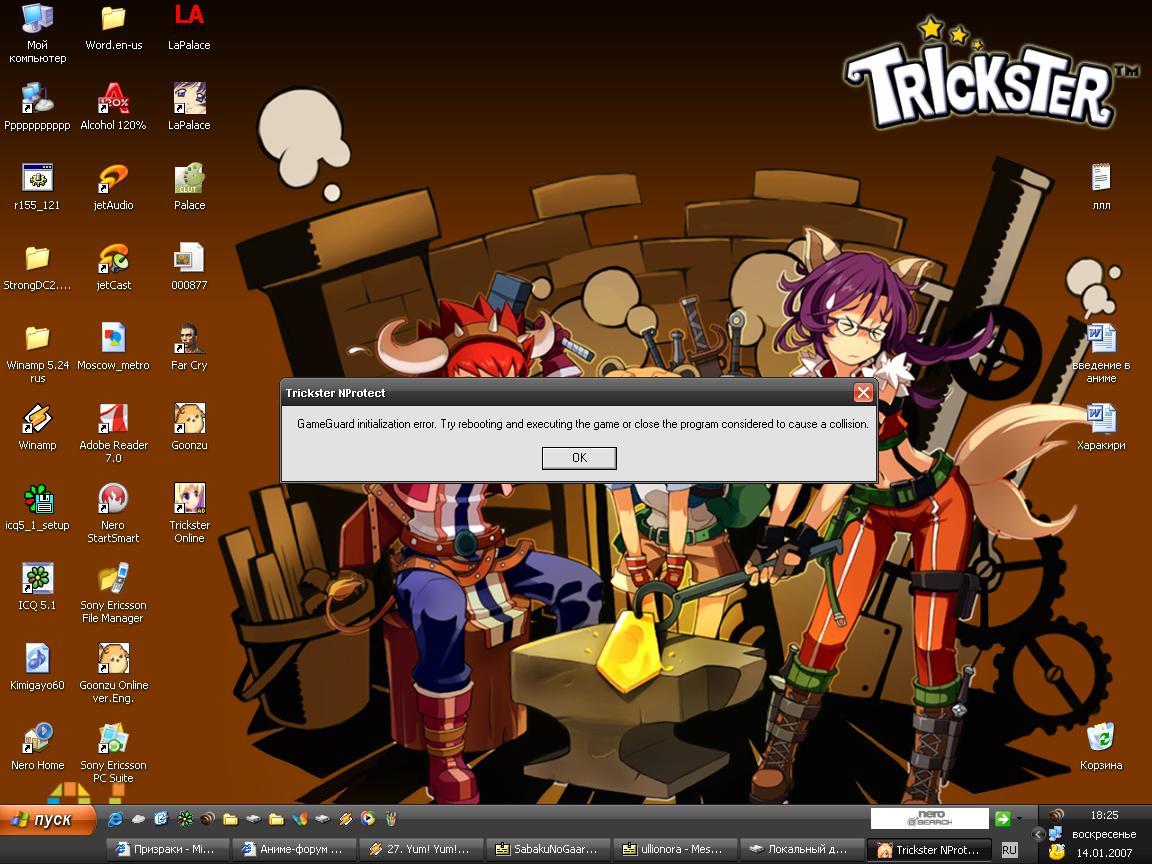Select the ICQ 5.1 desktop icon
Image resolution: width=1152 pixels, height=864 pixels.
tap(37, 587)
